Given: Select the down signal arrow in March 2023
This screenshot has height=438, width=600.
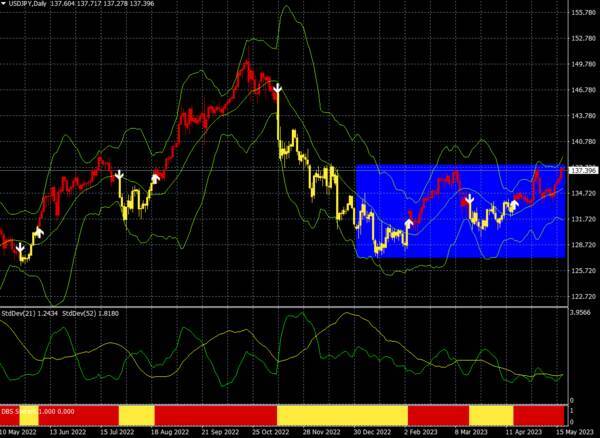Looking at the screenshot, I should 470,199.
